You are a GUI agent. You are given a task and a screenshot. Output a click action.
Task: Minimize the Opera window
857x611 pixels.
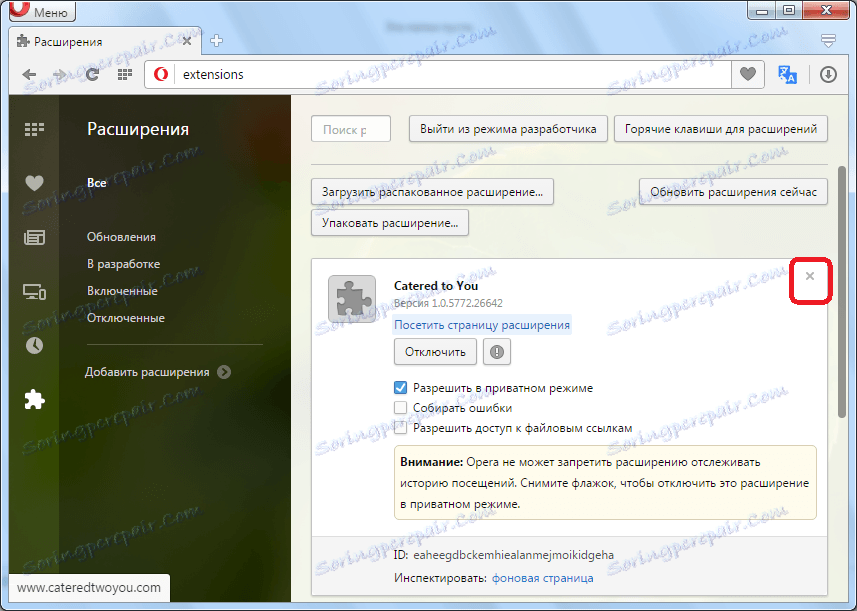pos(762,10)
